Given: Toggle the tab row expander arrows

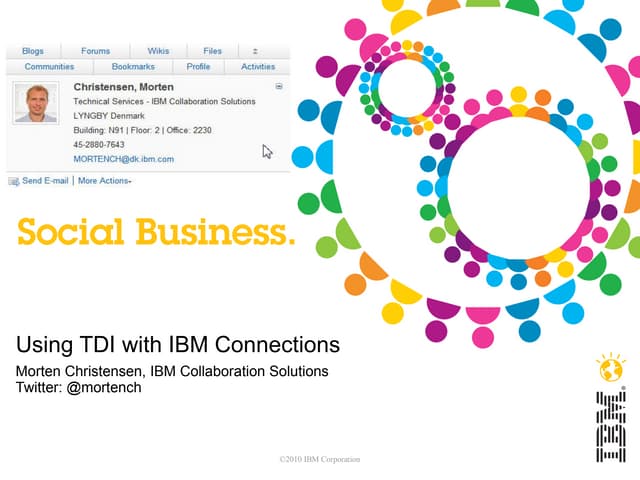Looking at the screenshot, I should (255, 51).
